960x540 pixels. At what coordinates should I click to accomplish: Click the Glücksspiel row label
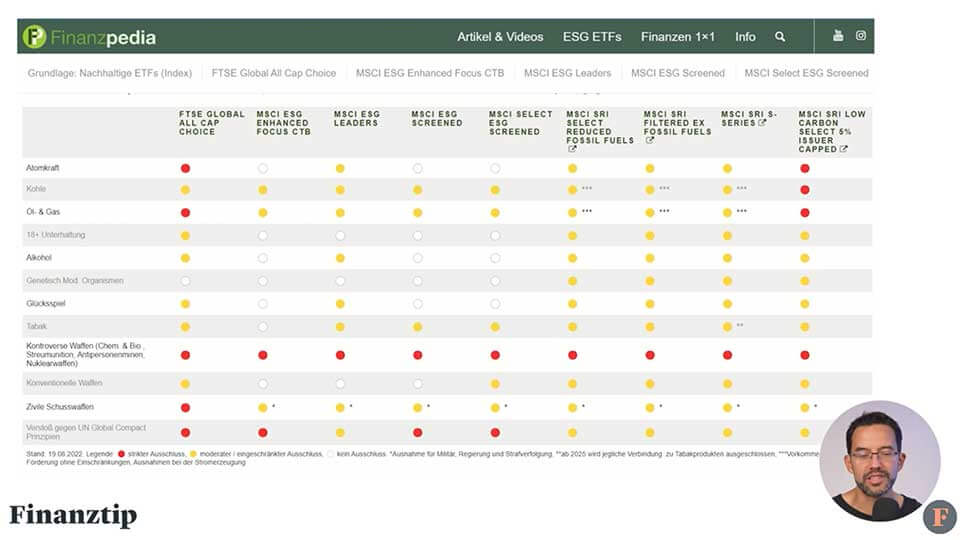(x=45, y=304)
